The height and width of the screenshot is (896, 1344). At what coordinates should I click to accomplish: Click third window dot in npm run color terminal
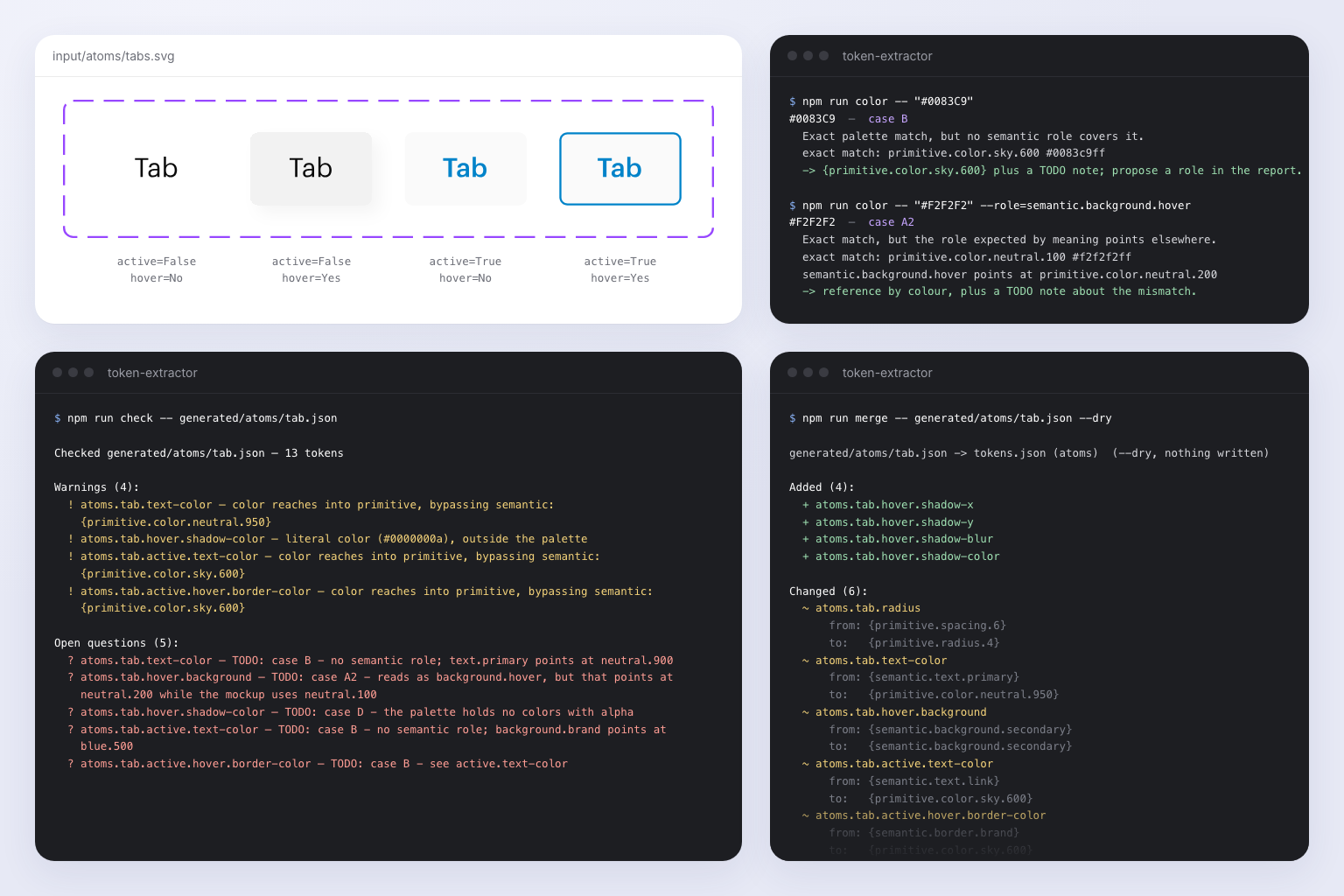click(x=823, y=56)
